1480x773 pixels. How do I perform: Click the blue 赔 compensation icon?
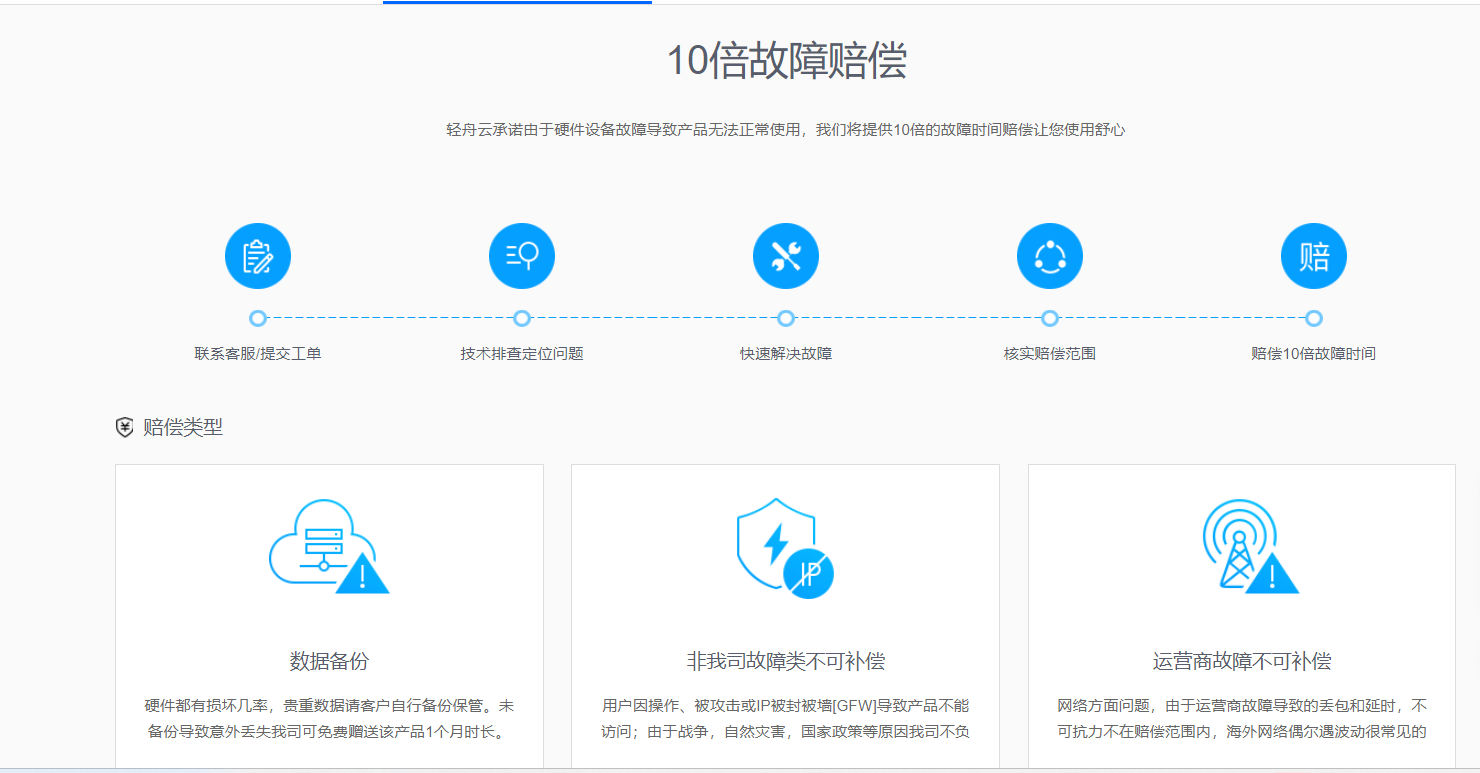[x=1314, y=256]
